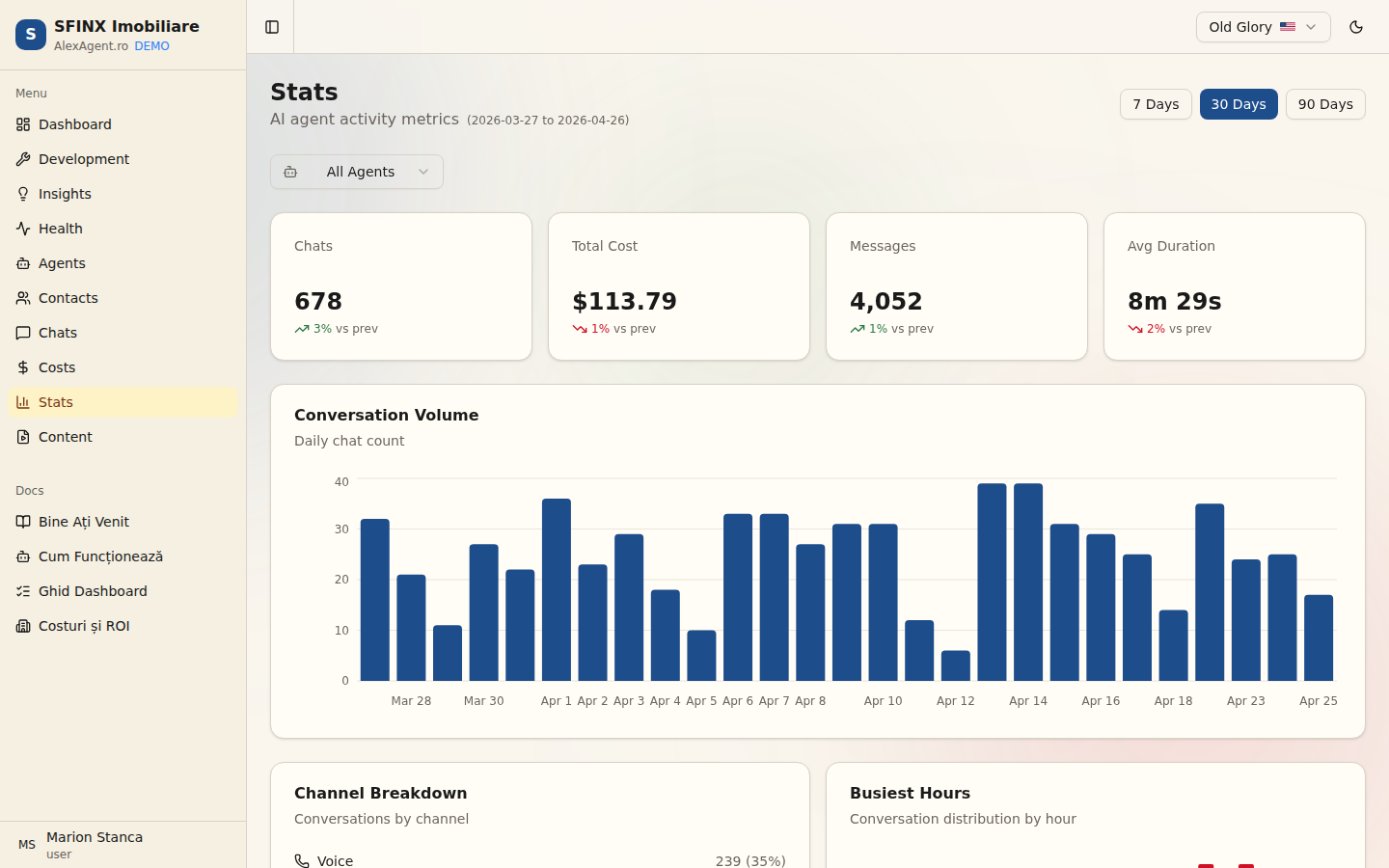Click the 239 (35%) Voice value
1389x868 pixels.
pos(750,861)
